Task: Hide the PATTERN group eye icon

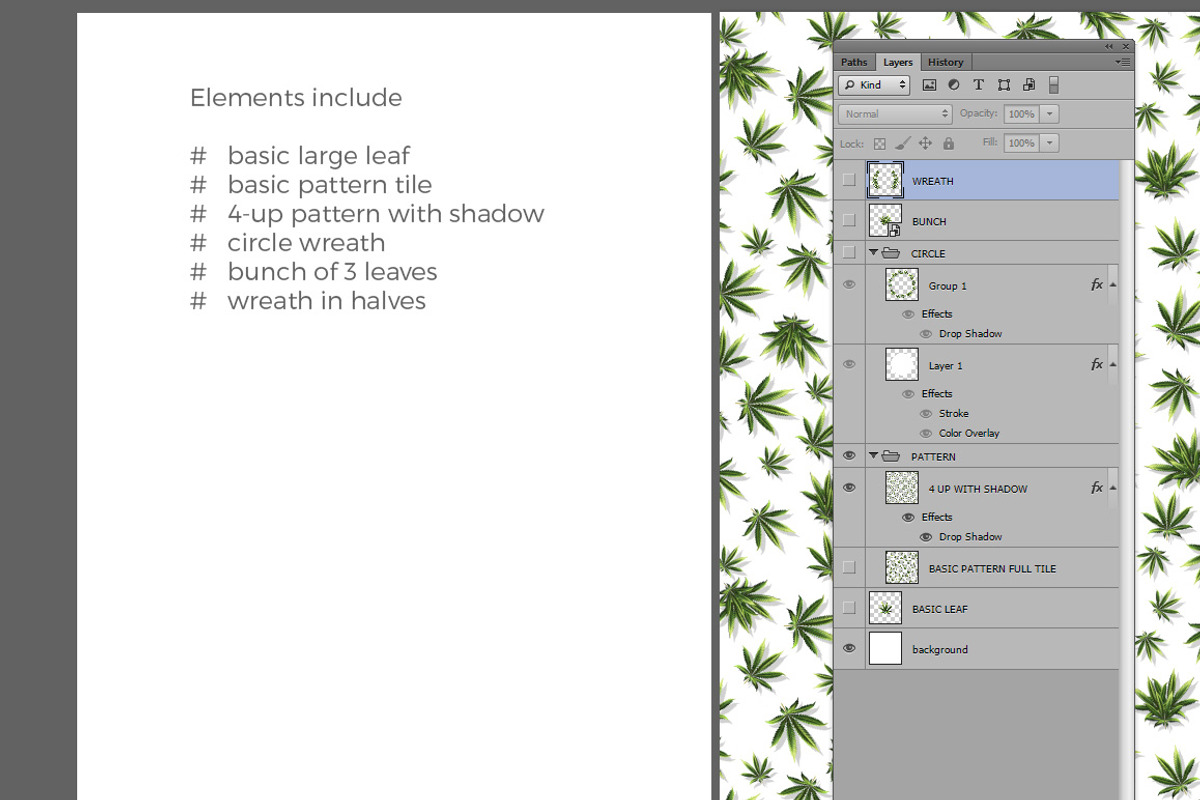Action: click(849, 456)
